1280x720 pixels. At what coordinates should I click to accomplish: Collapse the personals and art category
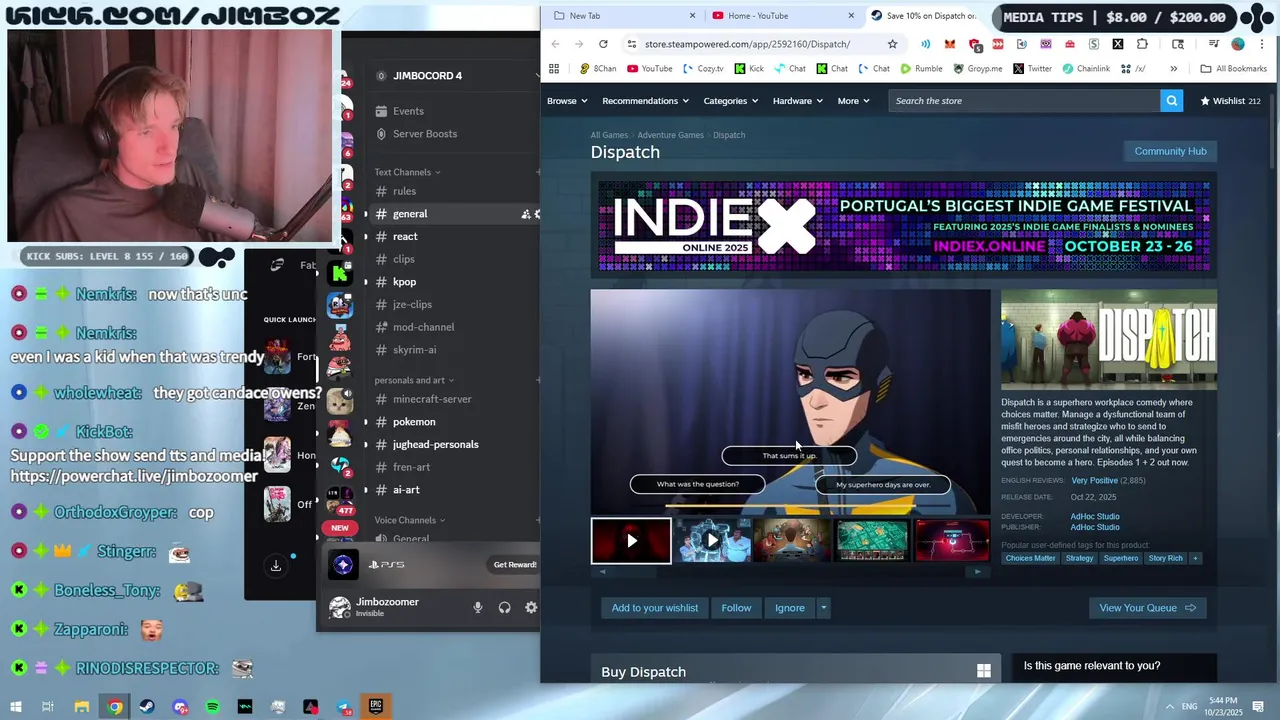point(414,380)
